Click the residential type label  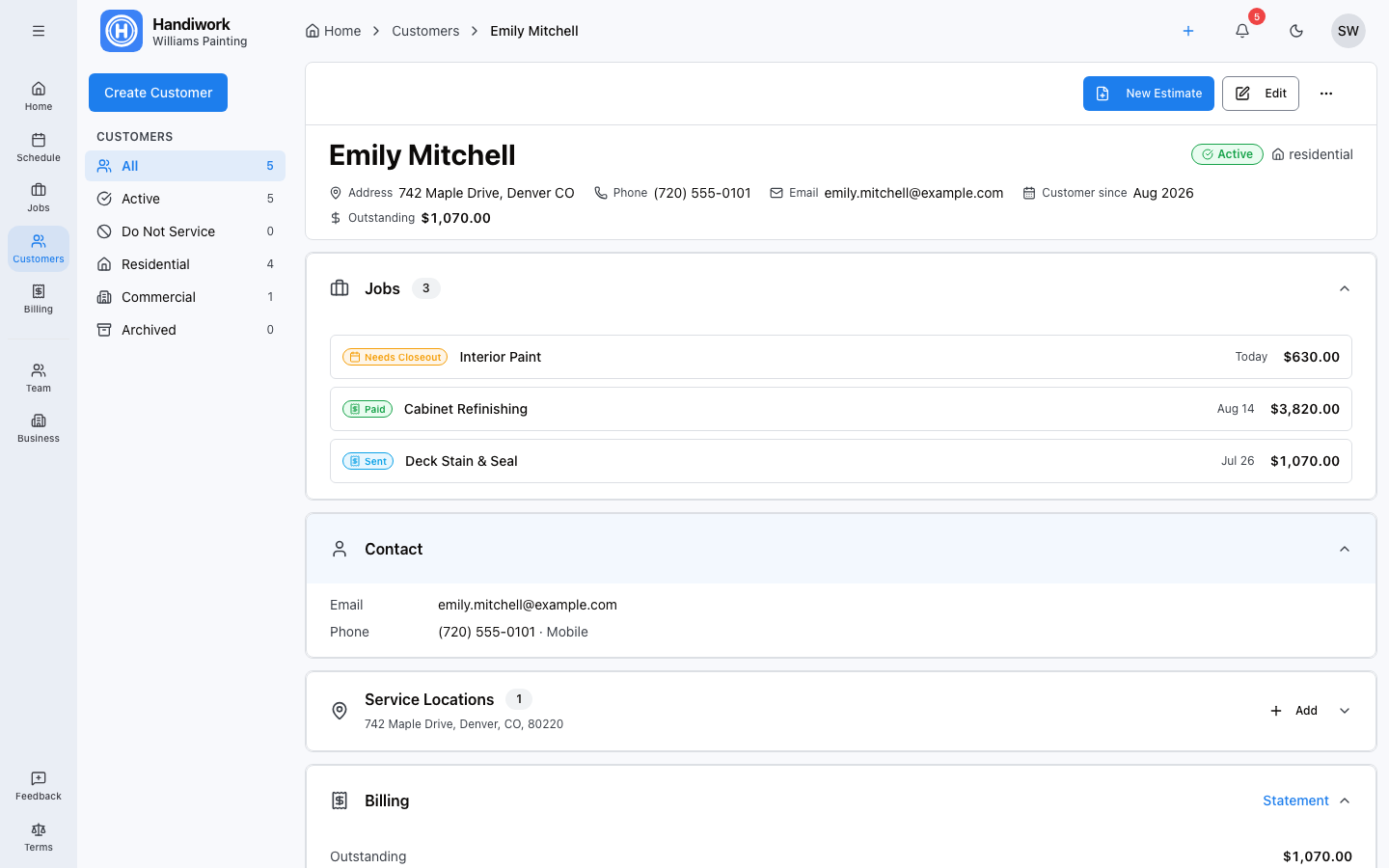point(1313,154)
